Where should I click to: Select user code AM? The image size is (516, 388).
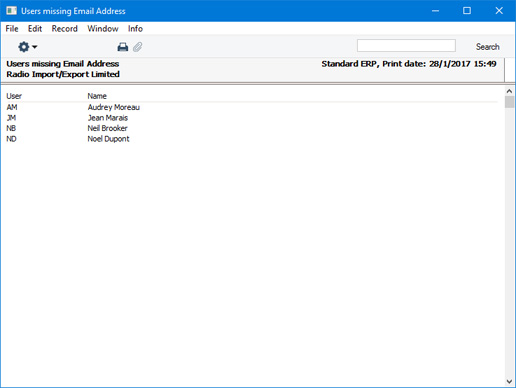tap(12, 107)
